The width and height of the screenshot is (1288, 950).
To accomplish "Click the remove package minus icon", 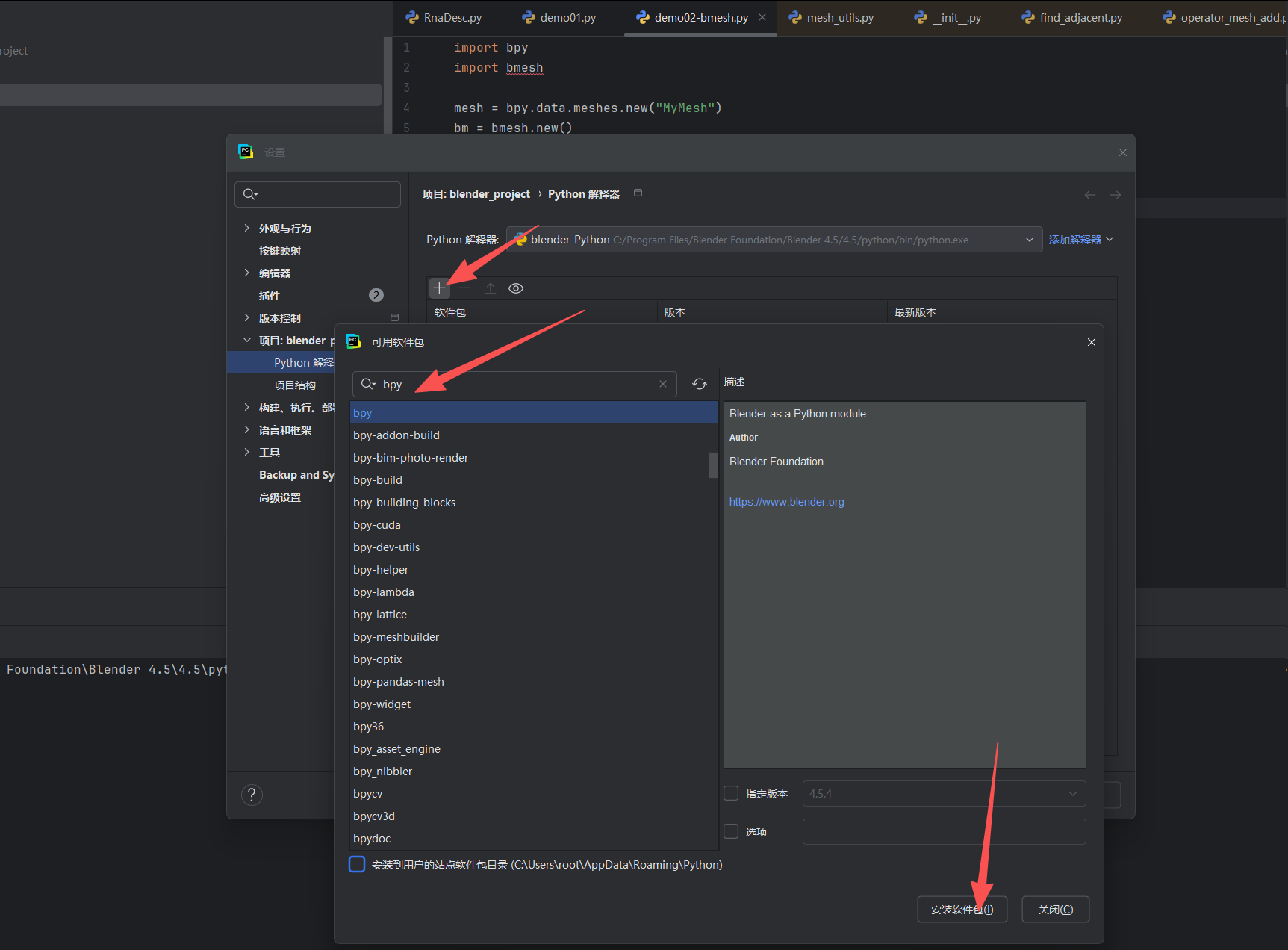I will (x=465, y=288).
